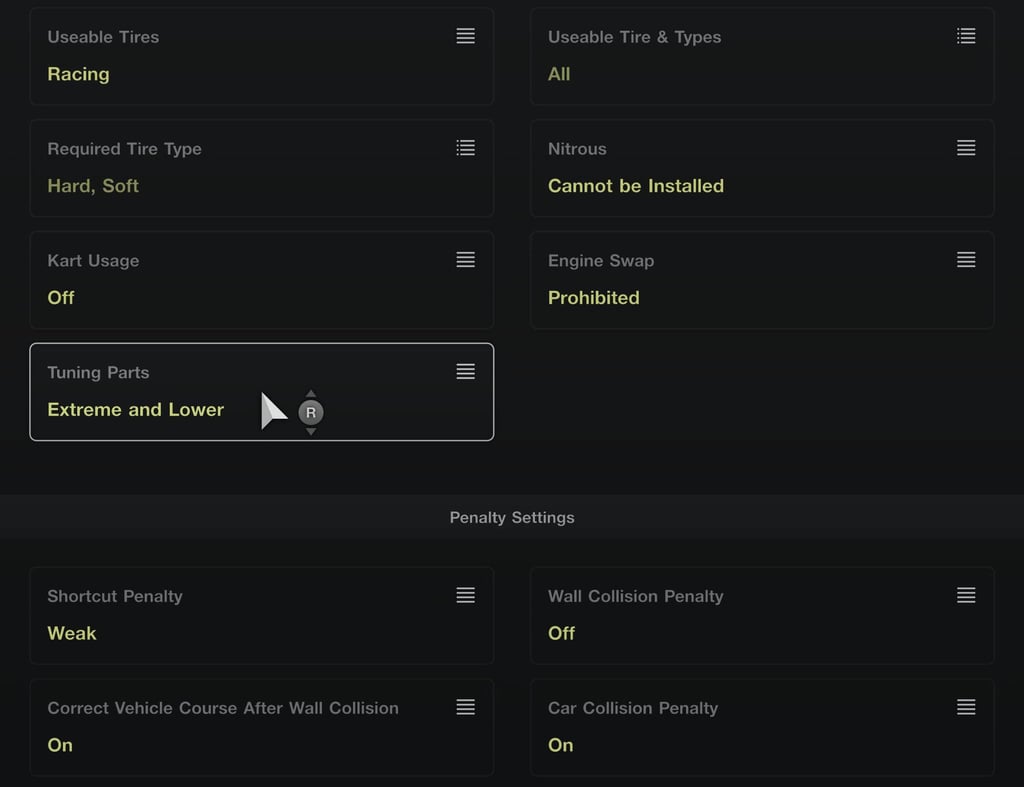Click list icon on Useable Tire & Types
The width and height of the screenshot is (1024, 787).
(x=966, y=36)
